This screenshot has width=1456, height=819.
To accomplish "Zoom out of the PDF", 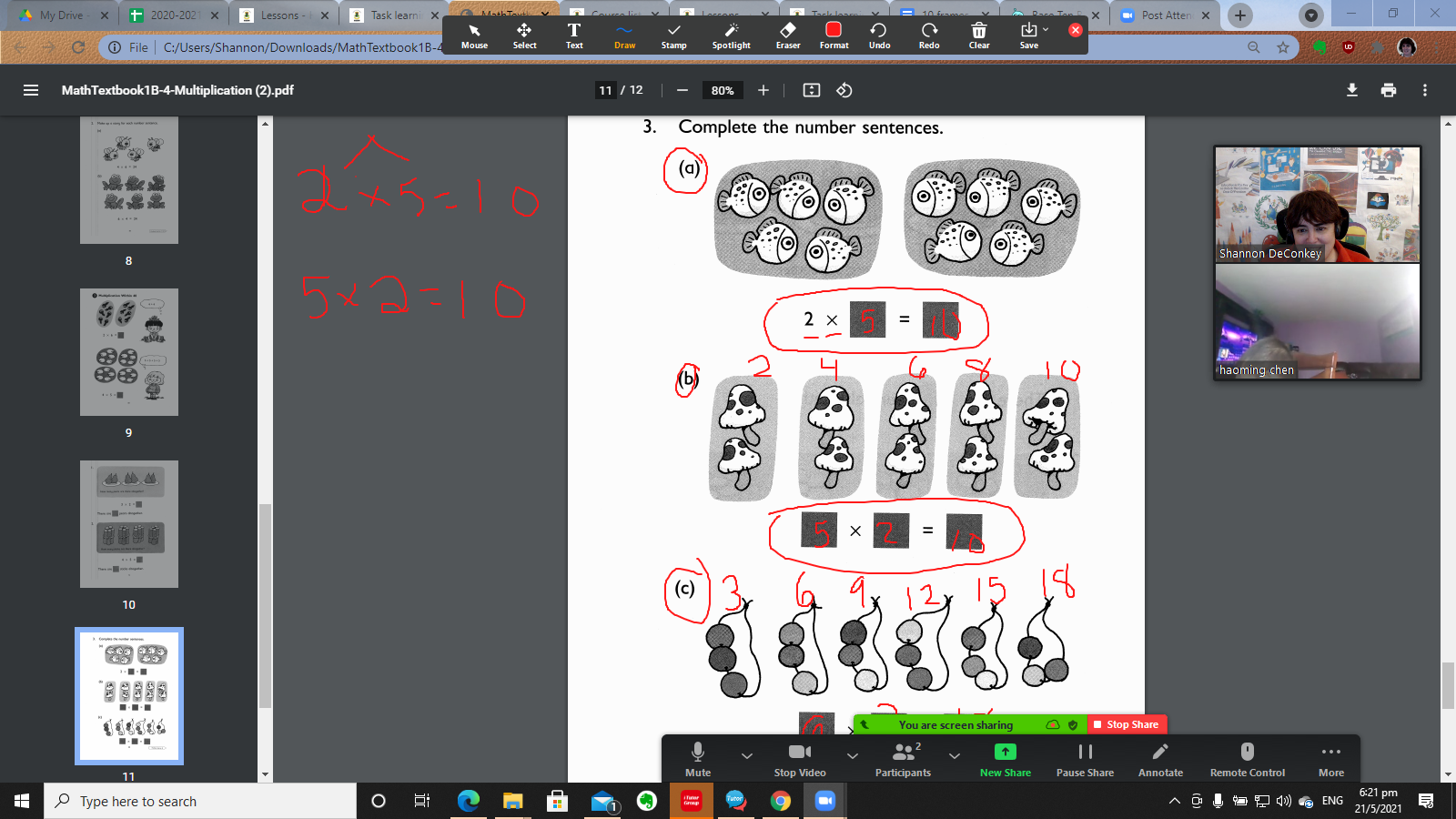I will (682, 90).
